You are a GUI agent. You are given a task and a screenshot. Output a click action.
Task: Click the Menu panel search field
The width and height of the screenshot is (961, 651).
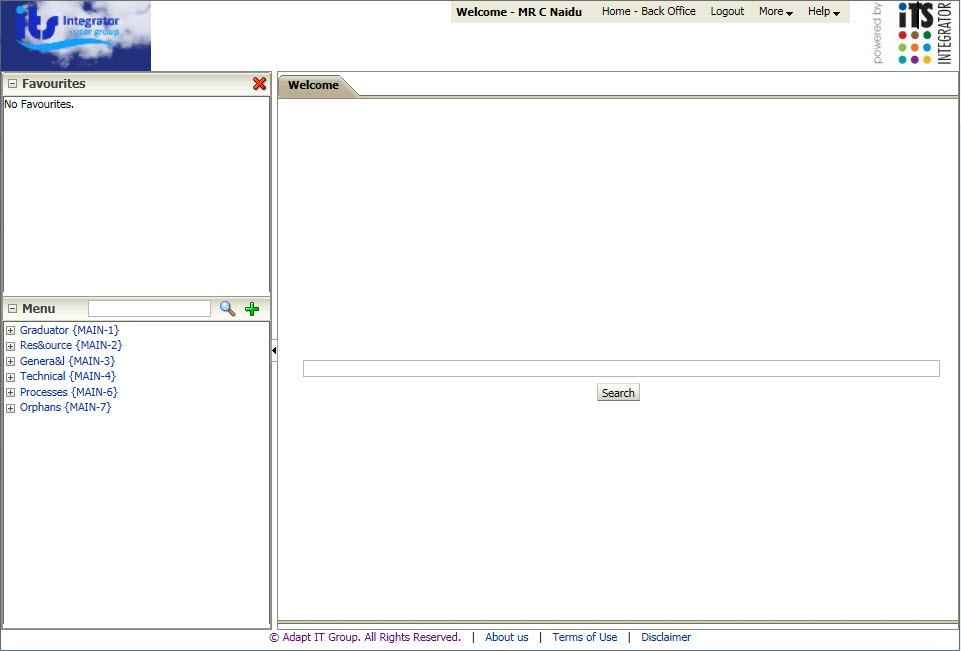click(x=149, y=309)
